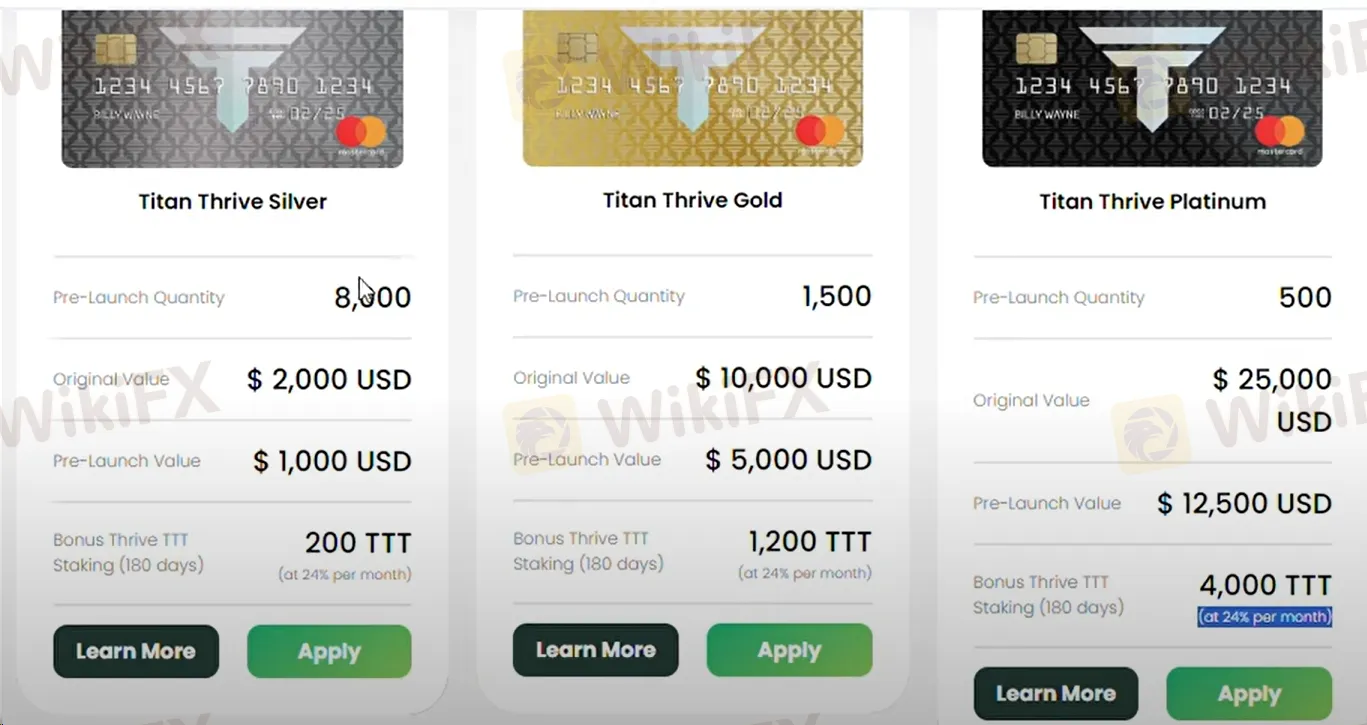Click the Mastercard logo on the silver card
The width and height of the screenshot is (1367, 725).
[362, 134]
